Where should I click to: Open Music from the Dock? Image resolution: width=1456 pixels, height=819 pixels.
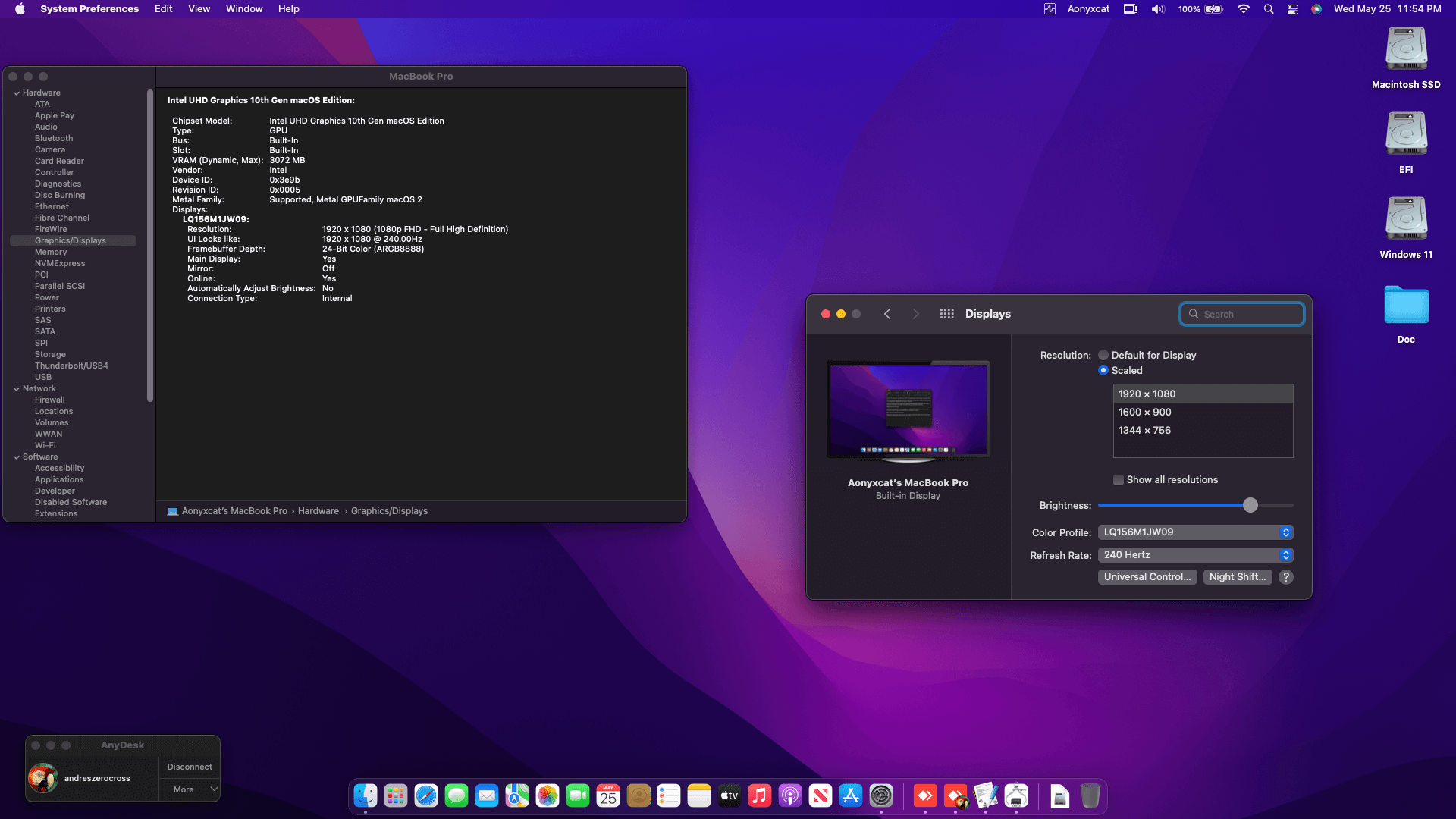tap(760, 795)
